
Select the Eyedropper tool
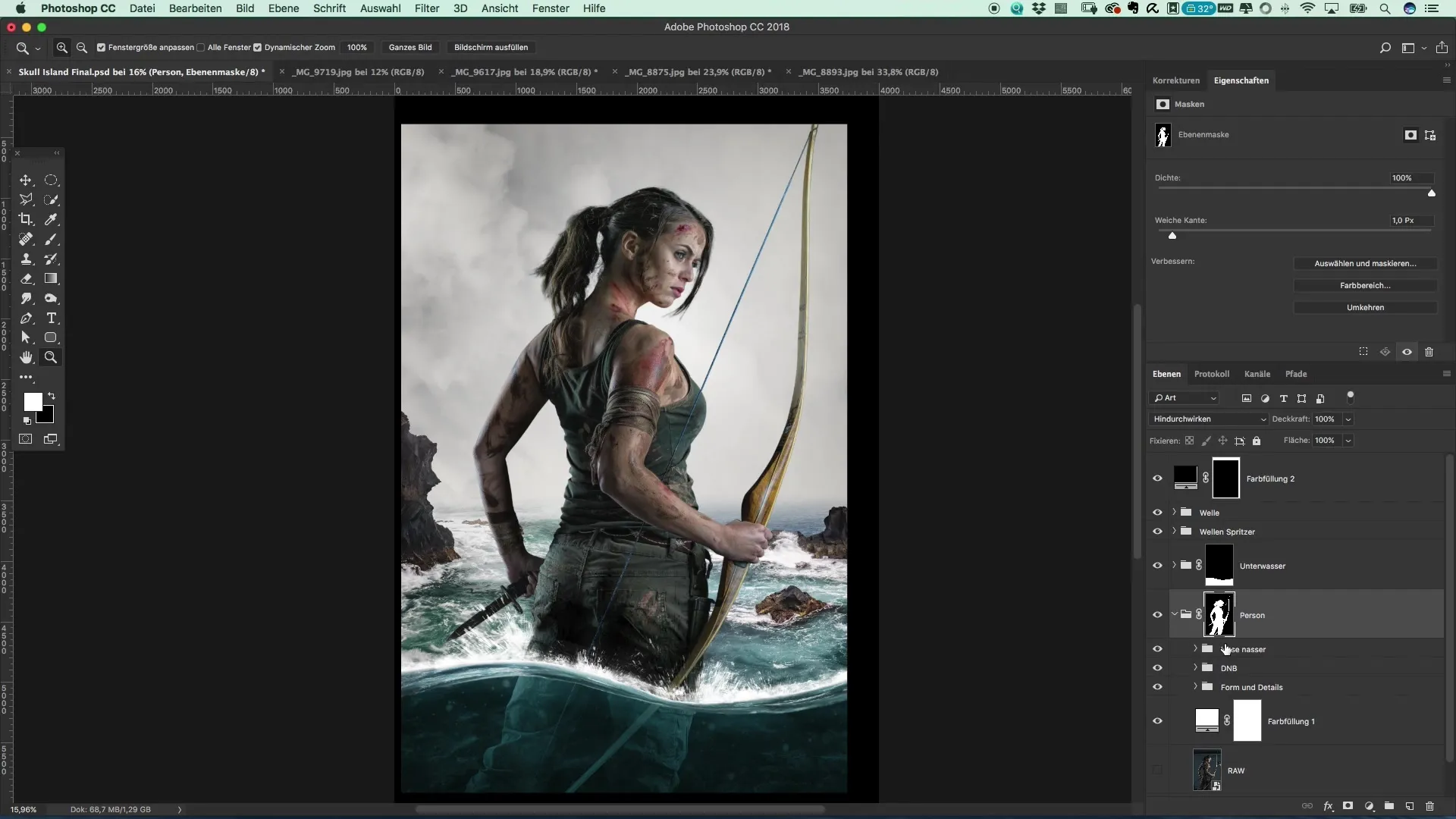(x=51, y=220)
